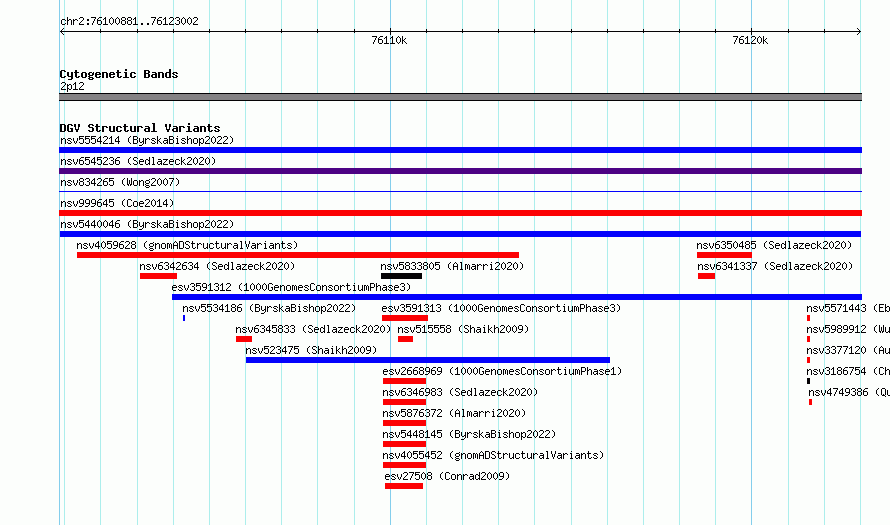Click the gray 2p12 cytogenetic band bar
The image size is (890, 525).
click(460, 97)
